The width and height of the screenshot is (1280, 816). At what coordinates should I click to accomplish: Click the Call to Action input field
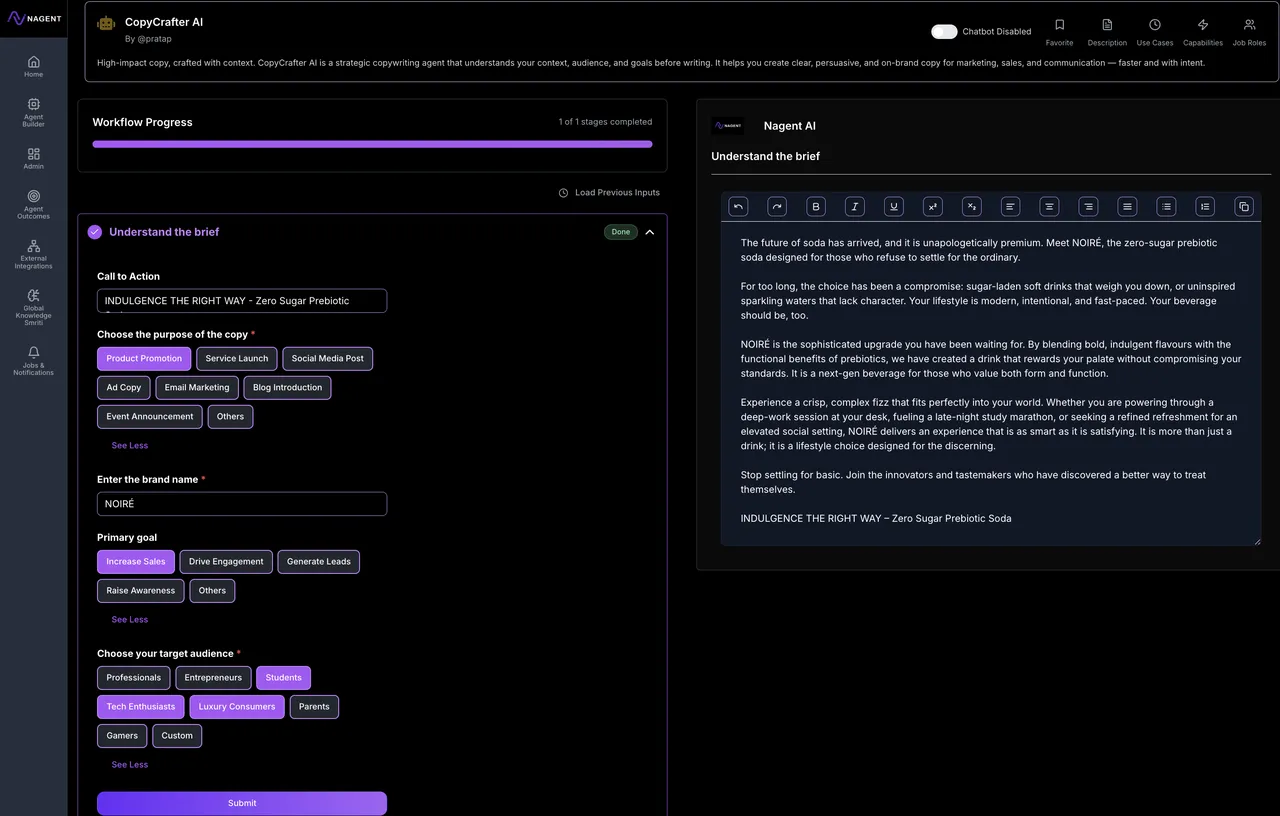pos(242,301)
